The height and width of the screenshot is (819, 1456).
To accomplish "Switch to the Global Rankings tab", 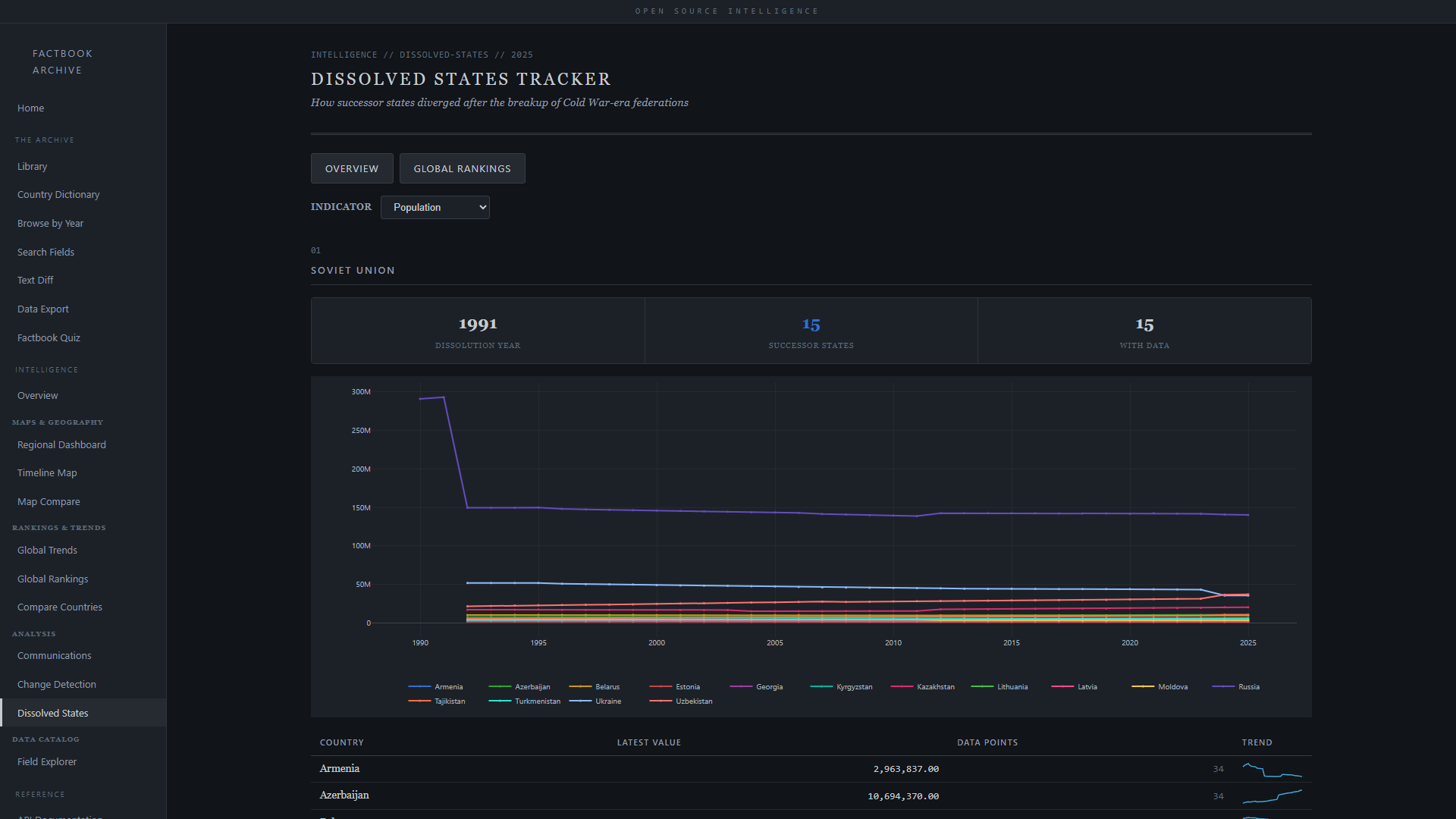I will point(462,169).
